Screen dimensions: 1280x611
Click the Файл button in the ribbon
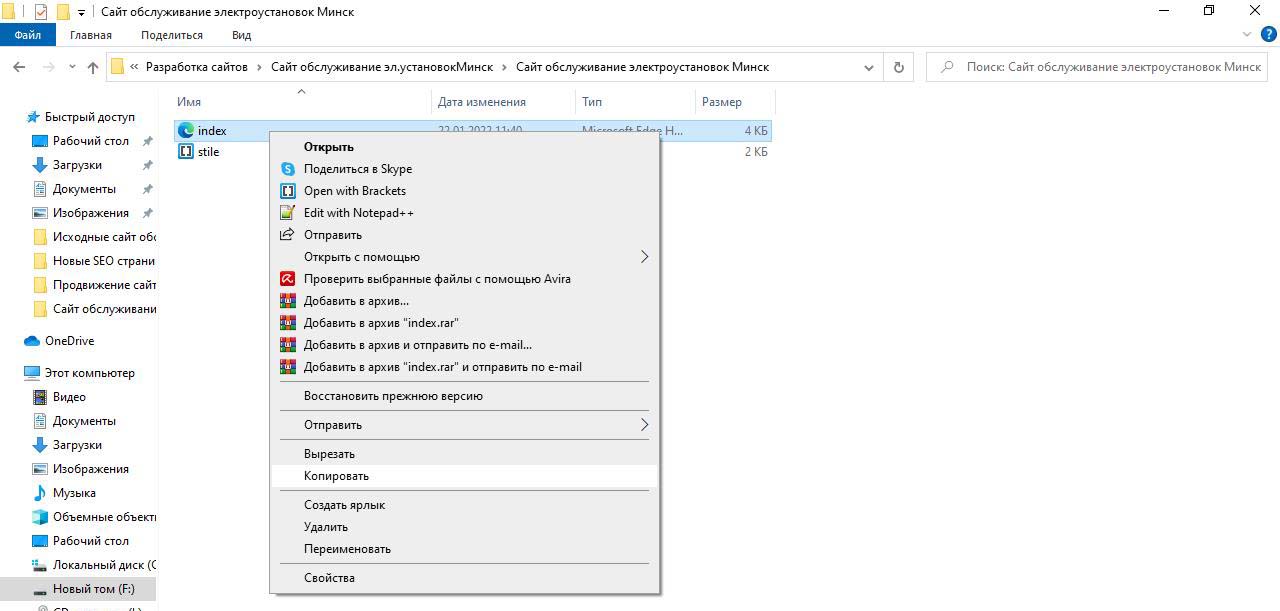pyautogui.click(x=28, y=35)
